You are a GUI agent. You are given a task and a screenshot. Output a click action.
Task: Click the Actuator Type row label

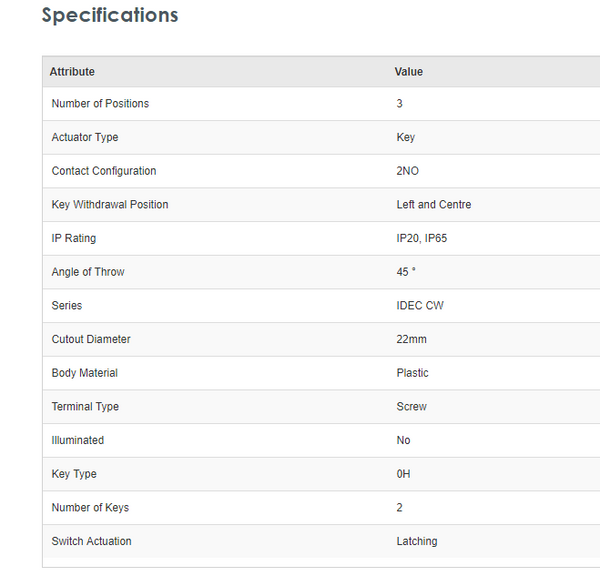click(85, 137)
